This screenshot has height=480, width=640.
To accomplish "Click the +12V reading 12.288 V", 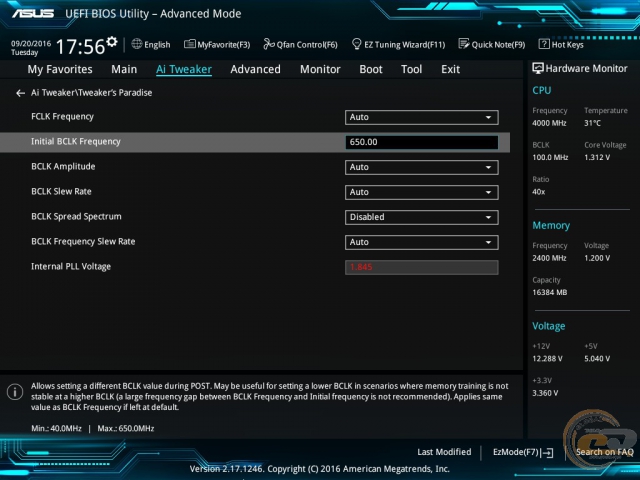I will (x=547, y=359).
